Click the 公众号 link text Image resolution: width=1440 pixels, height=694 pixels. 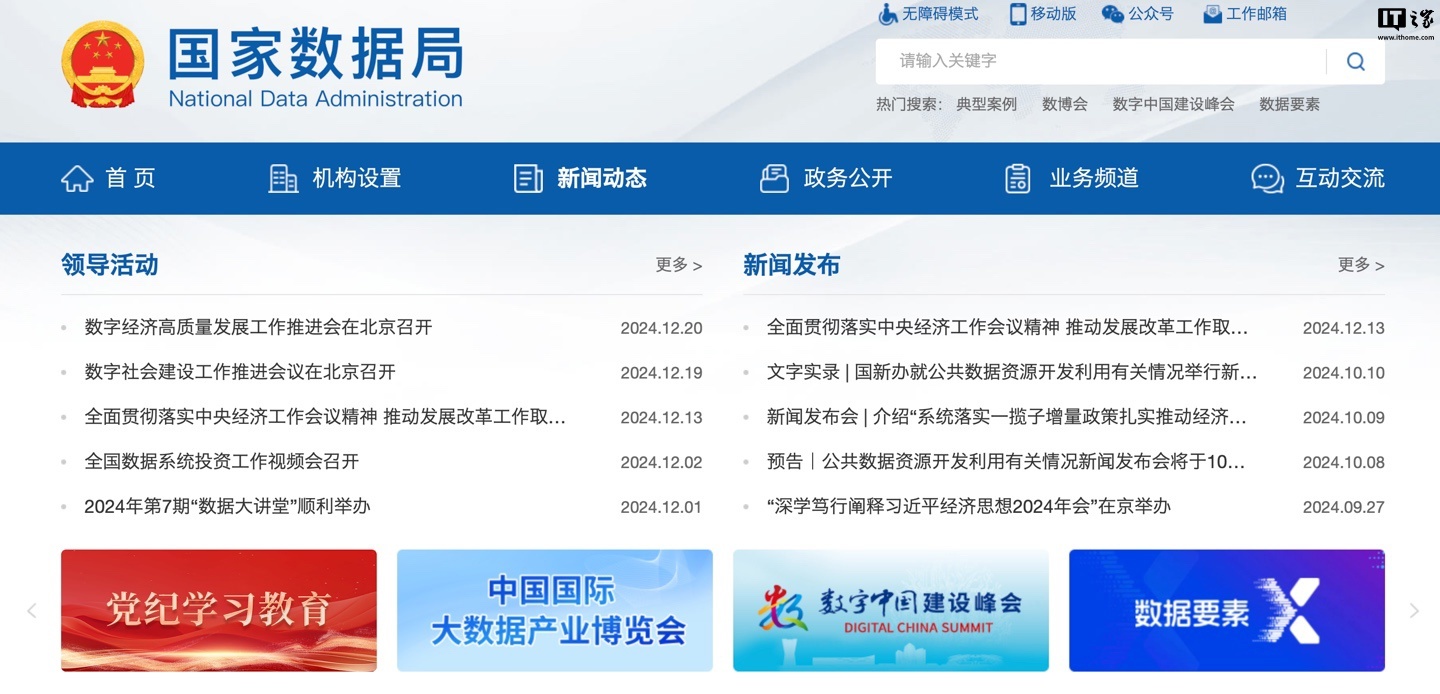(x=1151, y=14)
